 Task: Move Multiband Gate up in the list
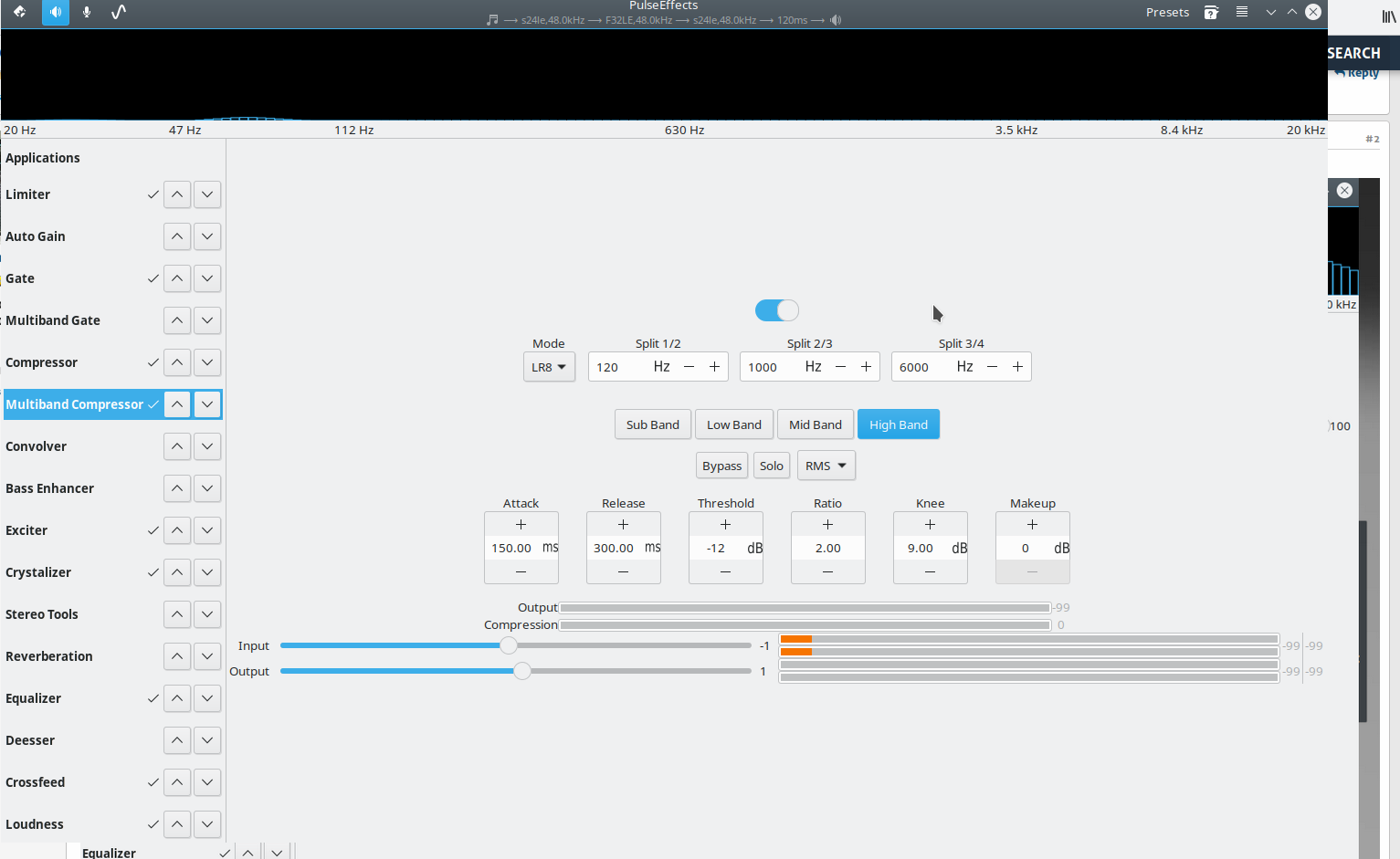(177, 320)
